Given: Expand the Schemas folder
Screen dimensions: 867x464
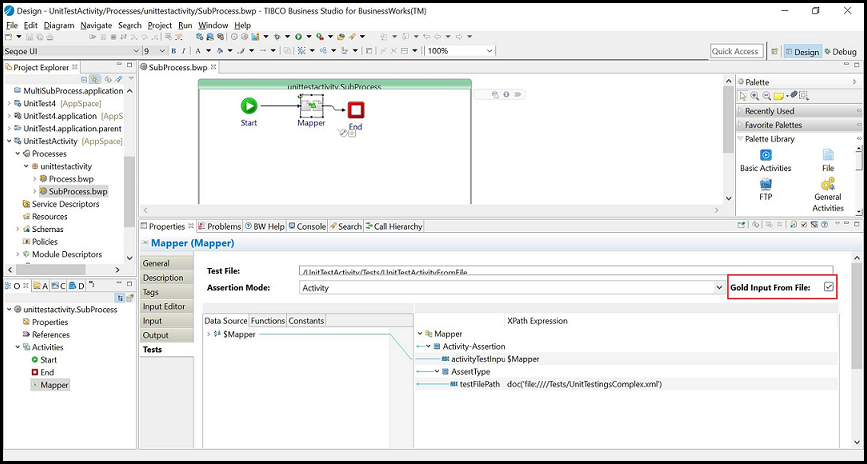Looking at the screenshot, I should tap(18, 229).
